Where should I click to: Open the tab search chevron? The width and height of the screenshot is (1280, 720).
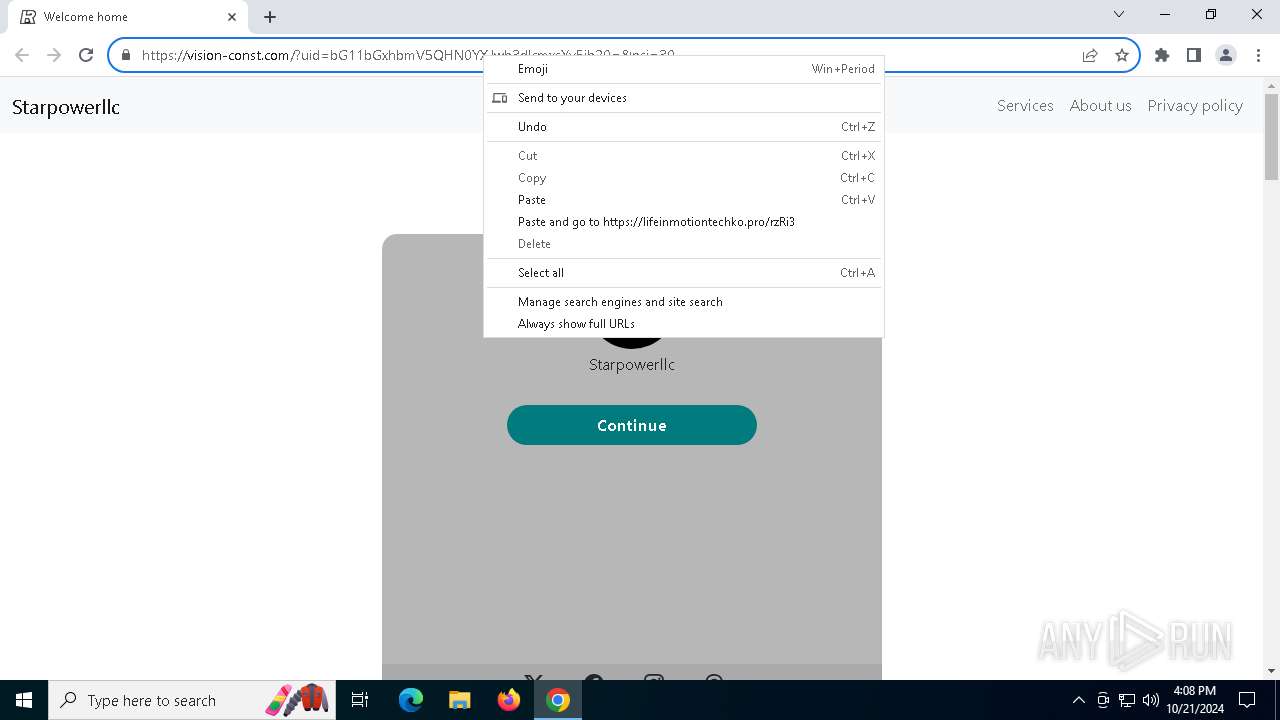(1119, 14)
